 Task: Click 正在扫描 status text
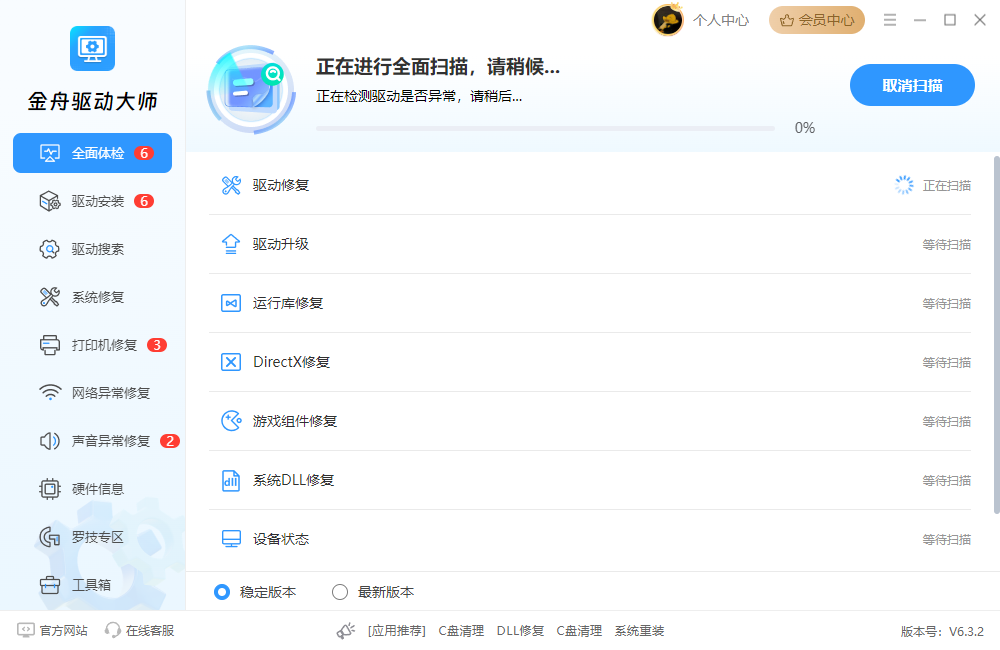pyautogui.click(x=946, y=186)
